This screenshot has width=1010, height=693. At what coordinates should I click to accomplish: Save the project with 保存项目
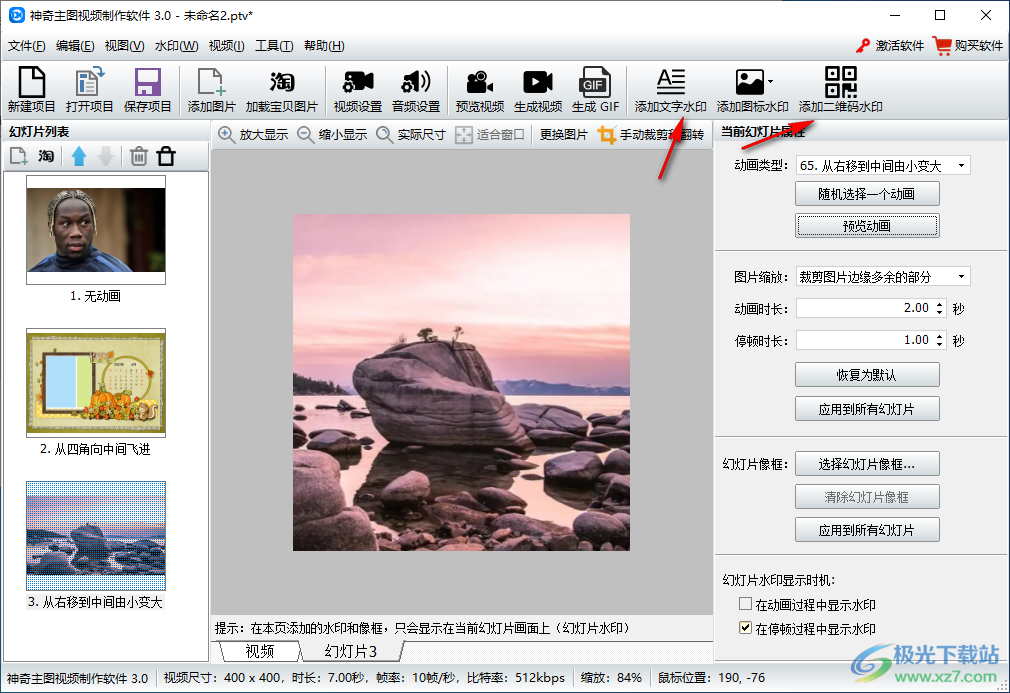pyautogui.click(x=147, y=90)
